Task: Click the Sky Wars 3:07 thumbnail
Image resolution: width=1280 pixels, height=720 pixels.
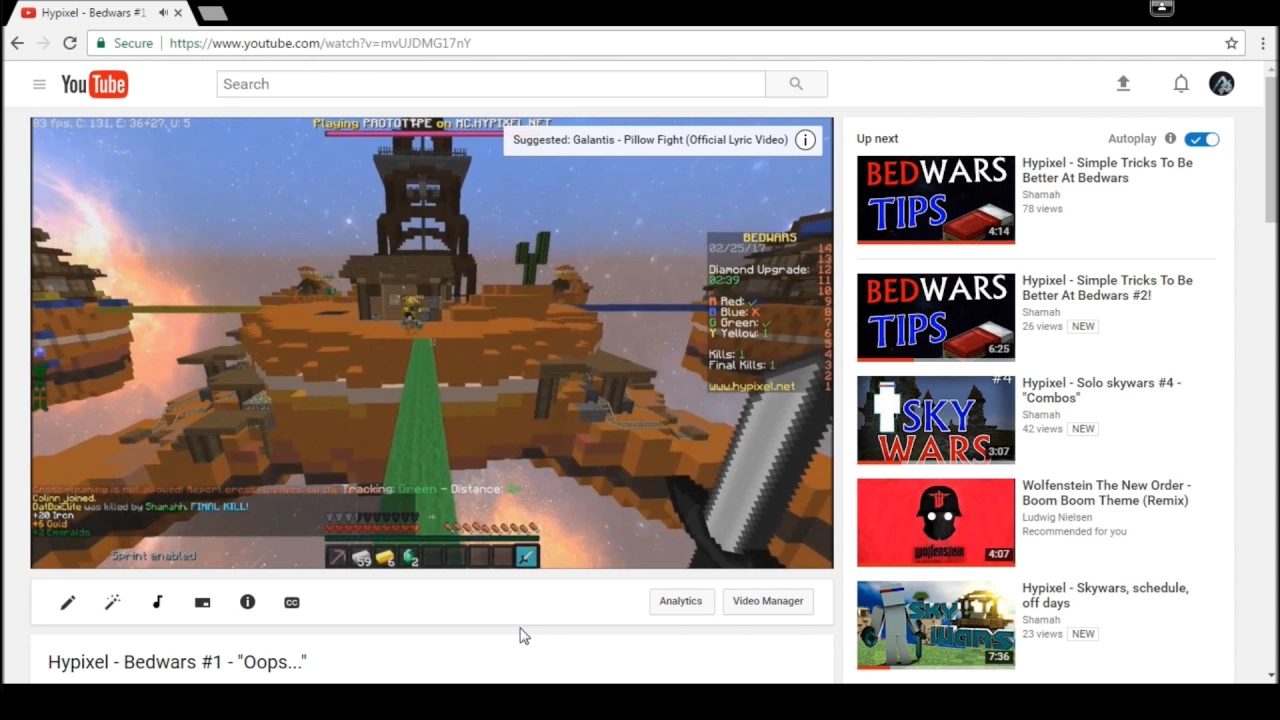Action: click(936, 419)
